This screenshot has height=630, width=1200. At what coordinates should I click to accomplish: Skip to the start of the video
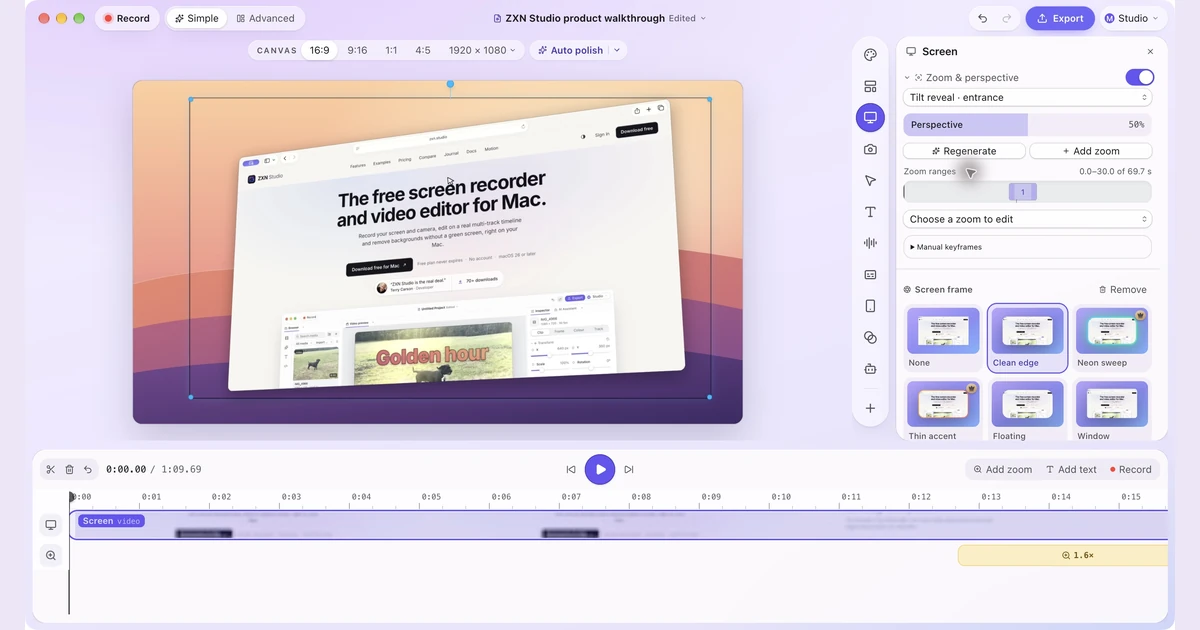click(571, 469)
